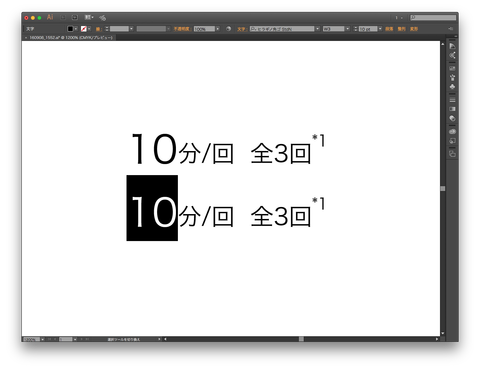Open the Swatches panel icon
The image size is (480, 371).
452,68
